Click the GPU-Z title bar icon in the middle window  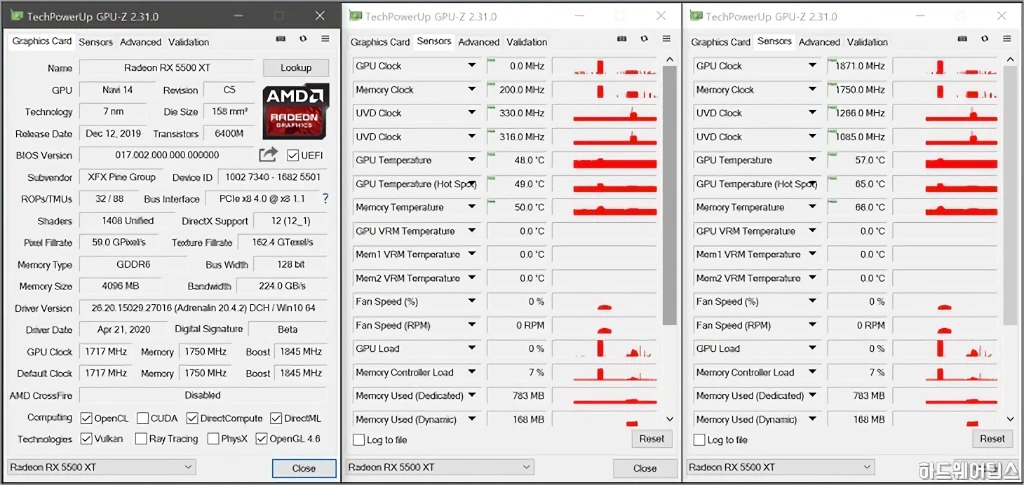coord(355,16)
